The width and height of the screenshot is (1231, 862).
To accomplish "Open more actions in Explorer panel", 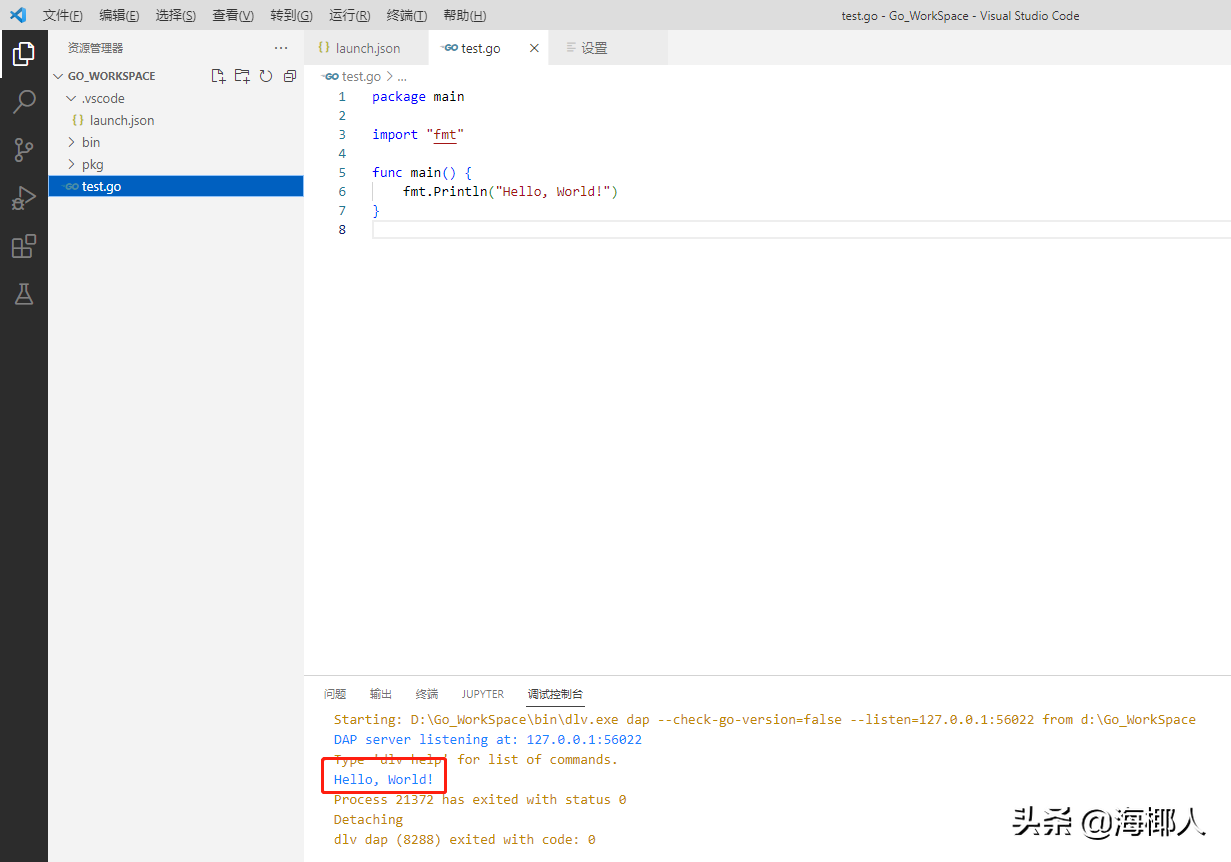I will click(280, 47).
